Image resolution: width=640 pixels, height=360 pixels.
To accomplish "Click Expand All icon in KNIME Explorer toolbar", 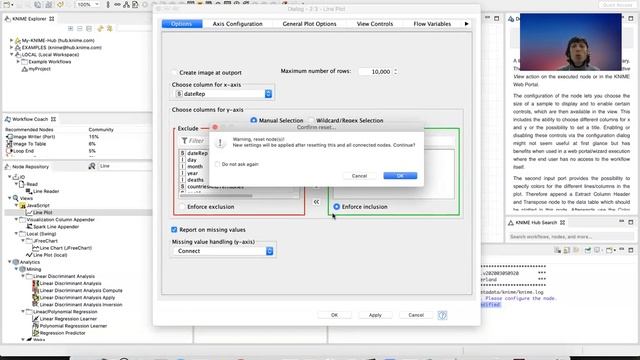I will click(x=71, y=29).
